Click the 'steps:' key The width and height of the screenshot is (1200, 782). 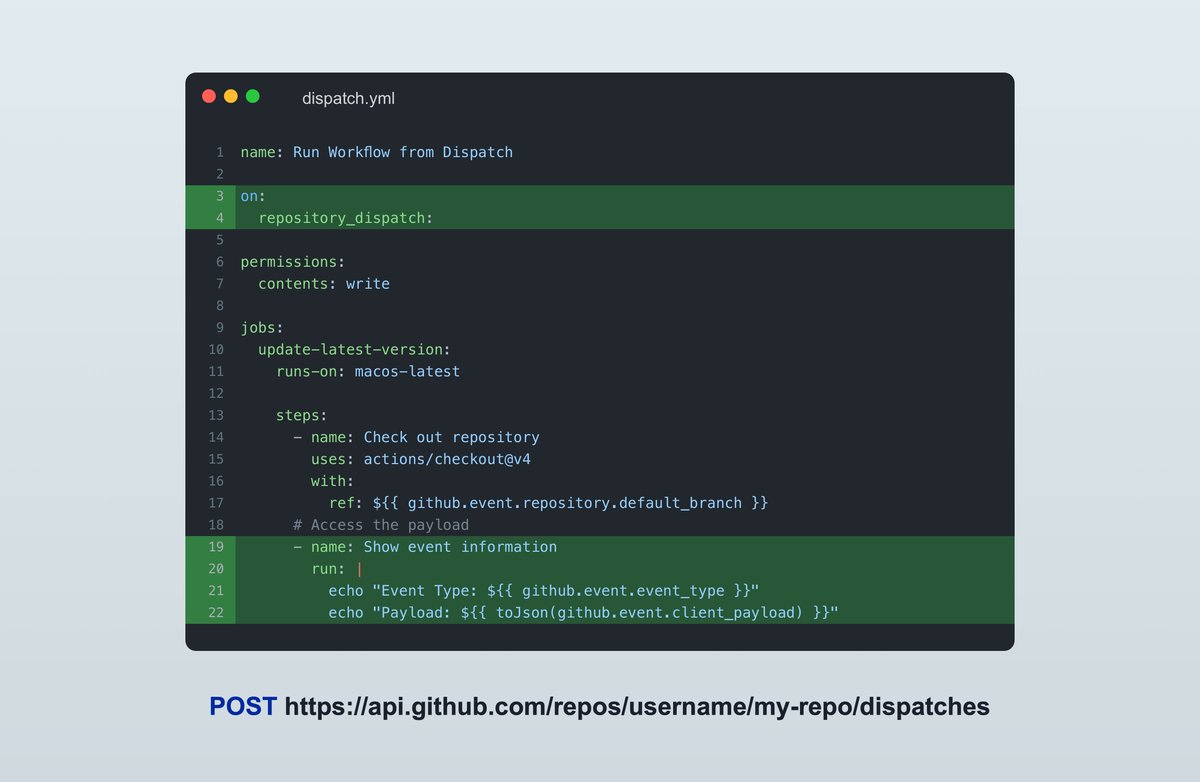click(302, 415)
